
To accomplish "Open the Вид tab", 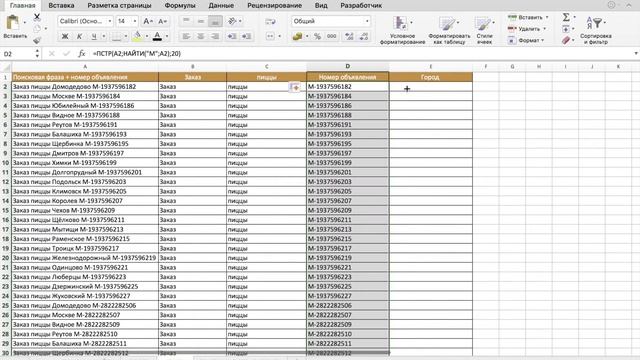I will click(321, 5).
